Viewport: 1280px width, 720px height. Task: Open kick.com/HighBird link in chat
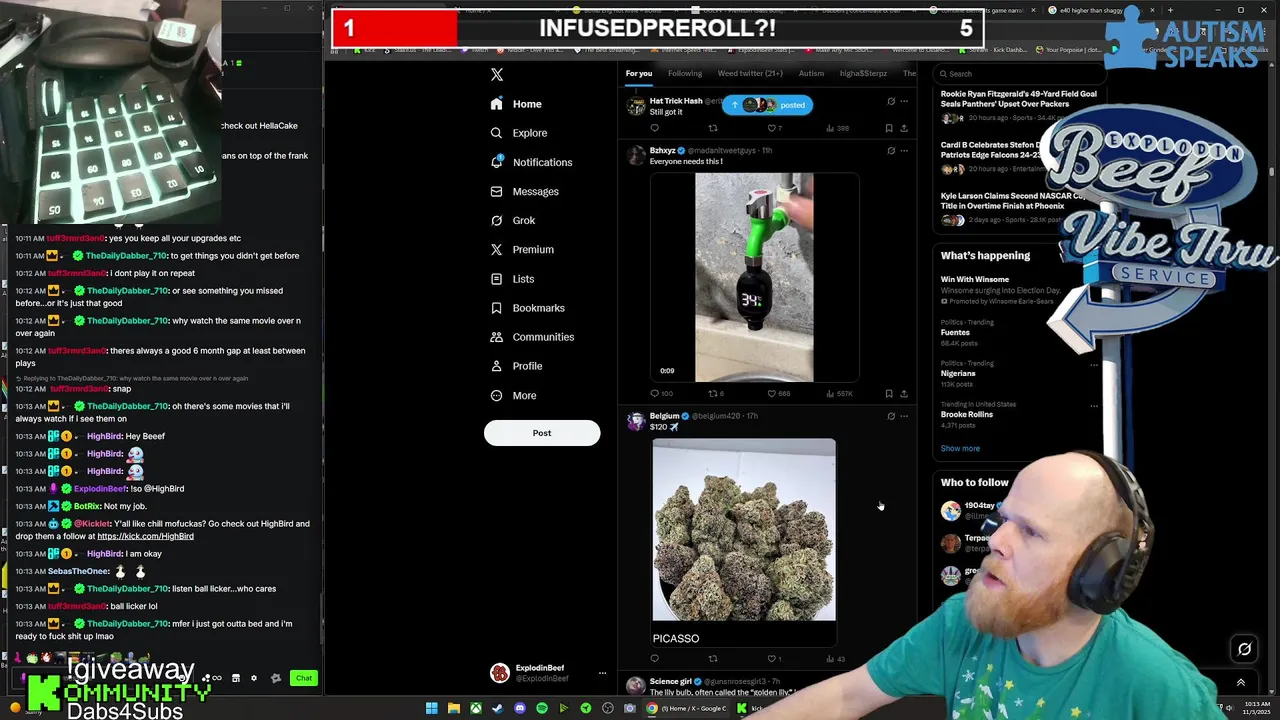[145, 536]
